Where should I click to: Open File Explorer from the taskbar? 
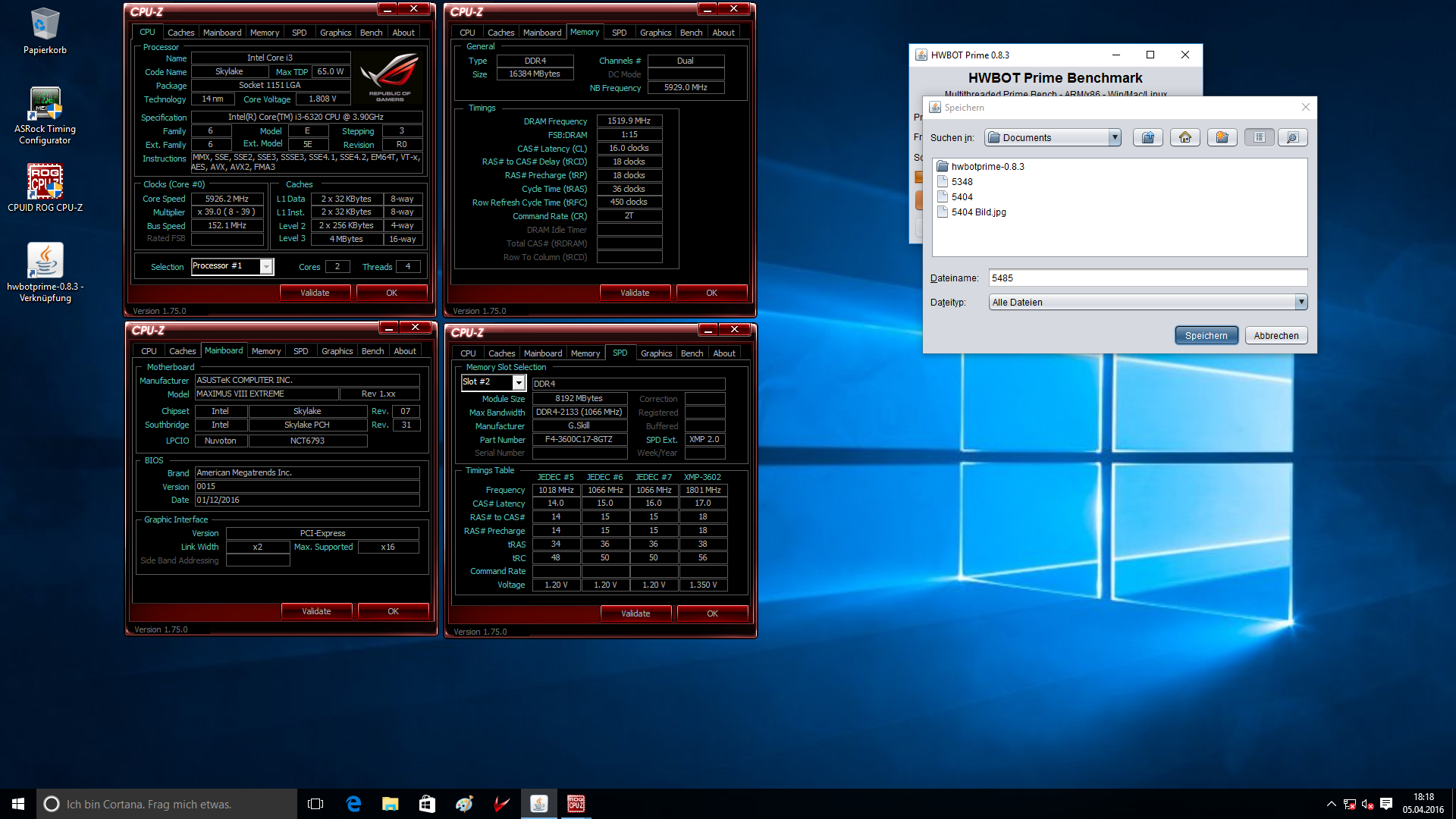pos(391,804)
